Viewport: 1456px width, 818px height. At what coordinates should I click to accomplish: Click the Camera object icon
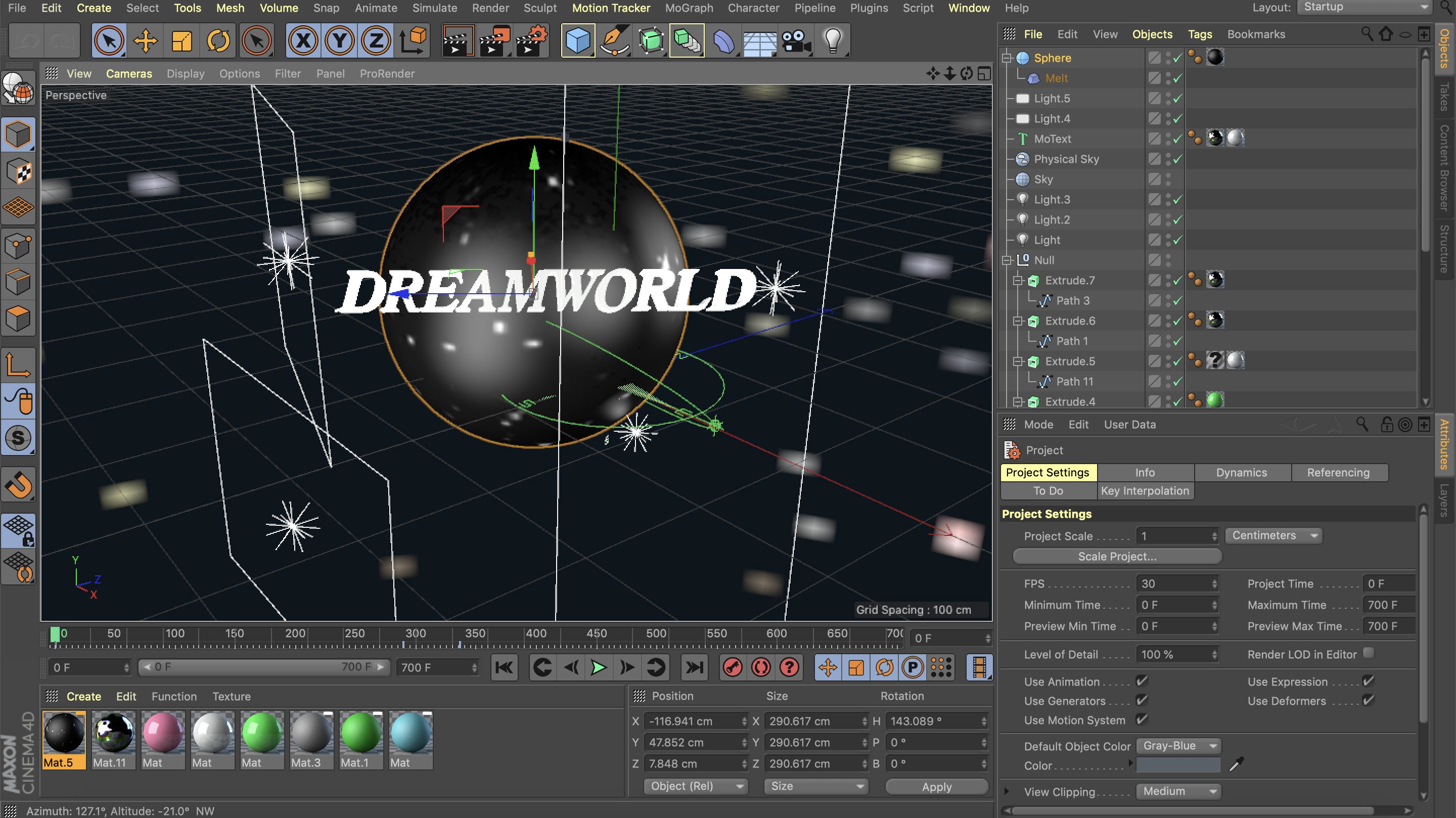click(x=796, y=41)
